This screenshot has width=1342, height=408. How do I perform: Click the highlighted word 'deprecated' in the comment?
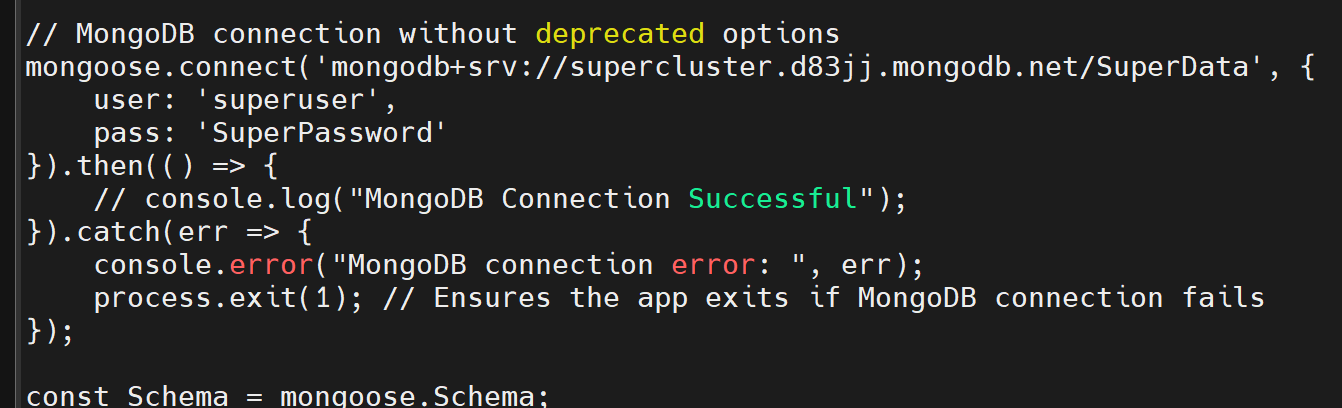pyautogui.click(x=620, y=33)
